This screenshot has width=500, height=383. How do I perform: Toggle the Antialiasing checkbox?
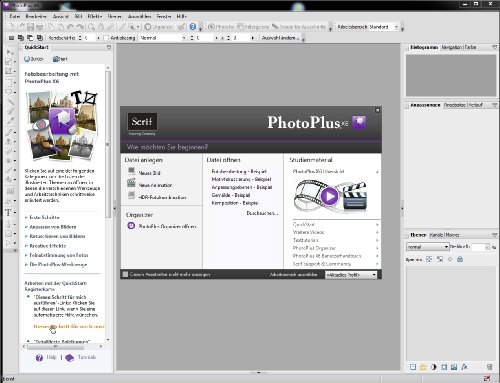106,38
